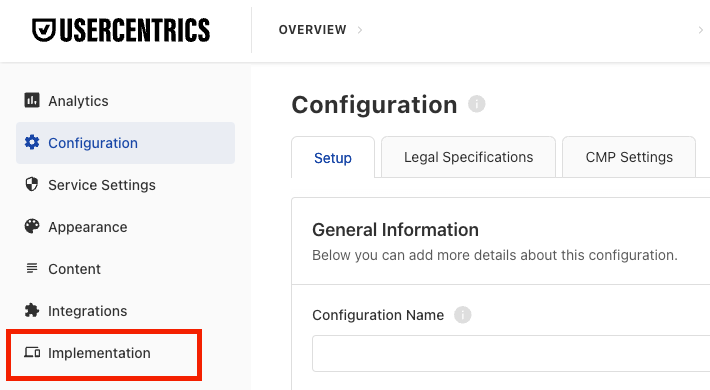Click the Usercentrics logo

click(x=121, y=30)
